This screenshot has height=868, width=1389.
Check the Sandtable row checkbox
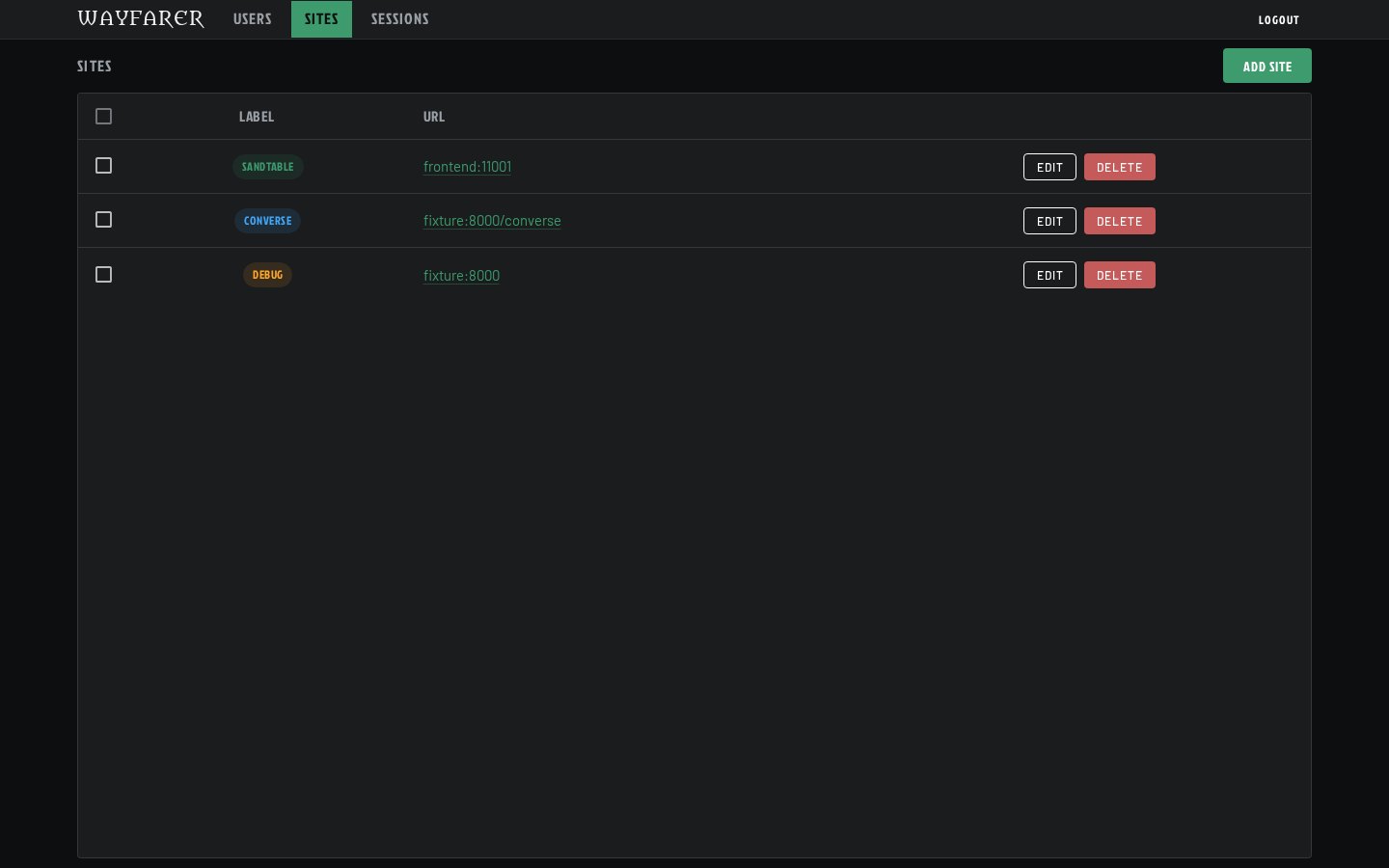(103, 166)
